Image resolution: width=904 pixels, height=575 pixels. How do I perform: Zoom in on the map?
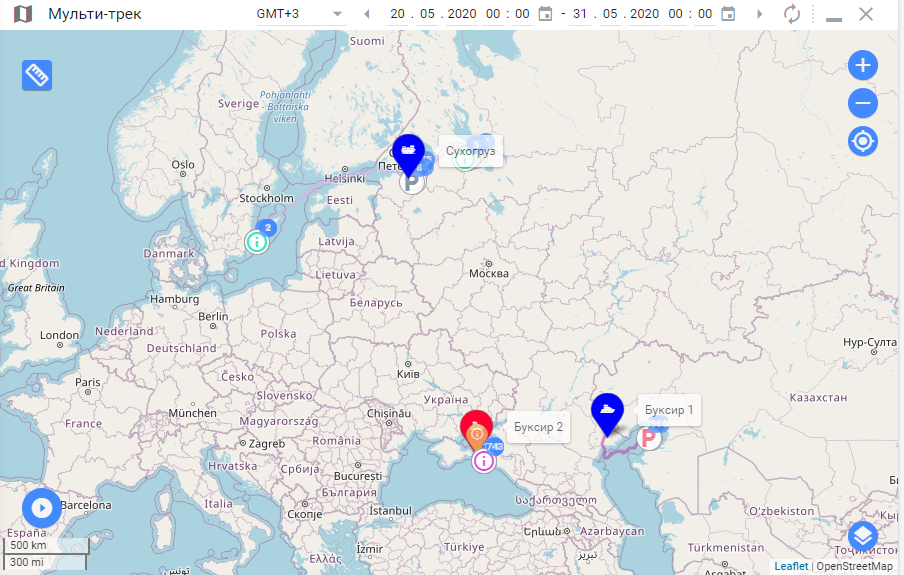862,66
